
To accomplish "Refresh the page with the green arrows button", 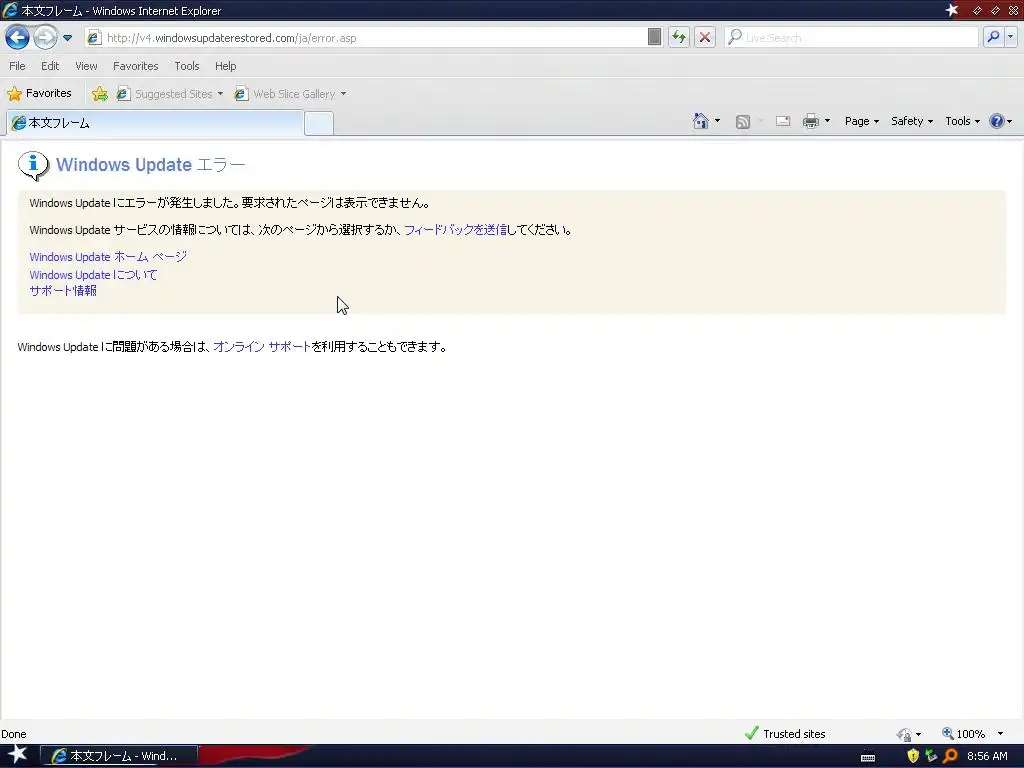I will (x=679, y=37).
